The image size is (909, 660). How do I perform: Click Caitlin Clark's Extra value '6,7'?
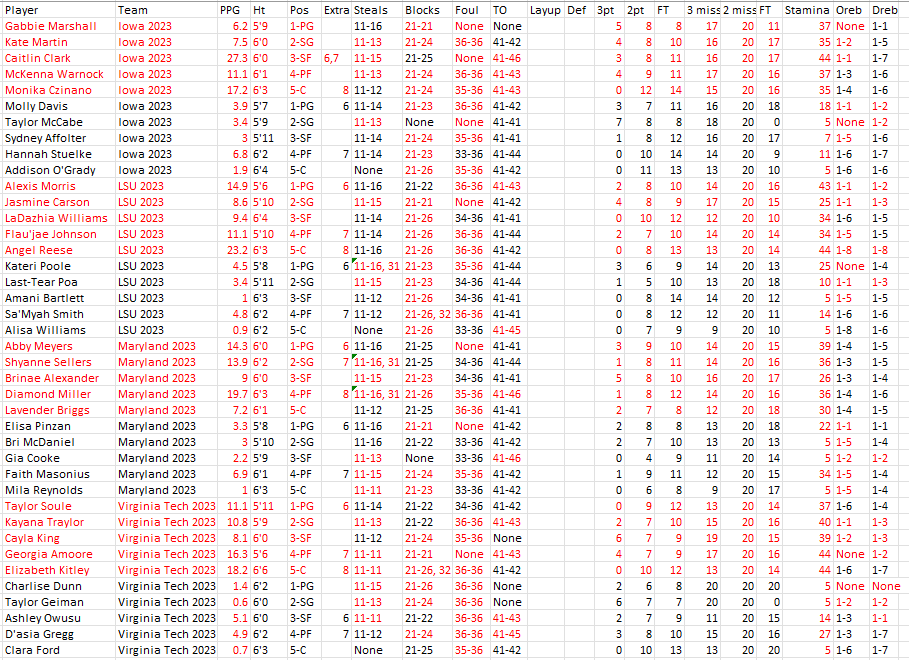click(336, 58)
